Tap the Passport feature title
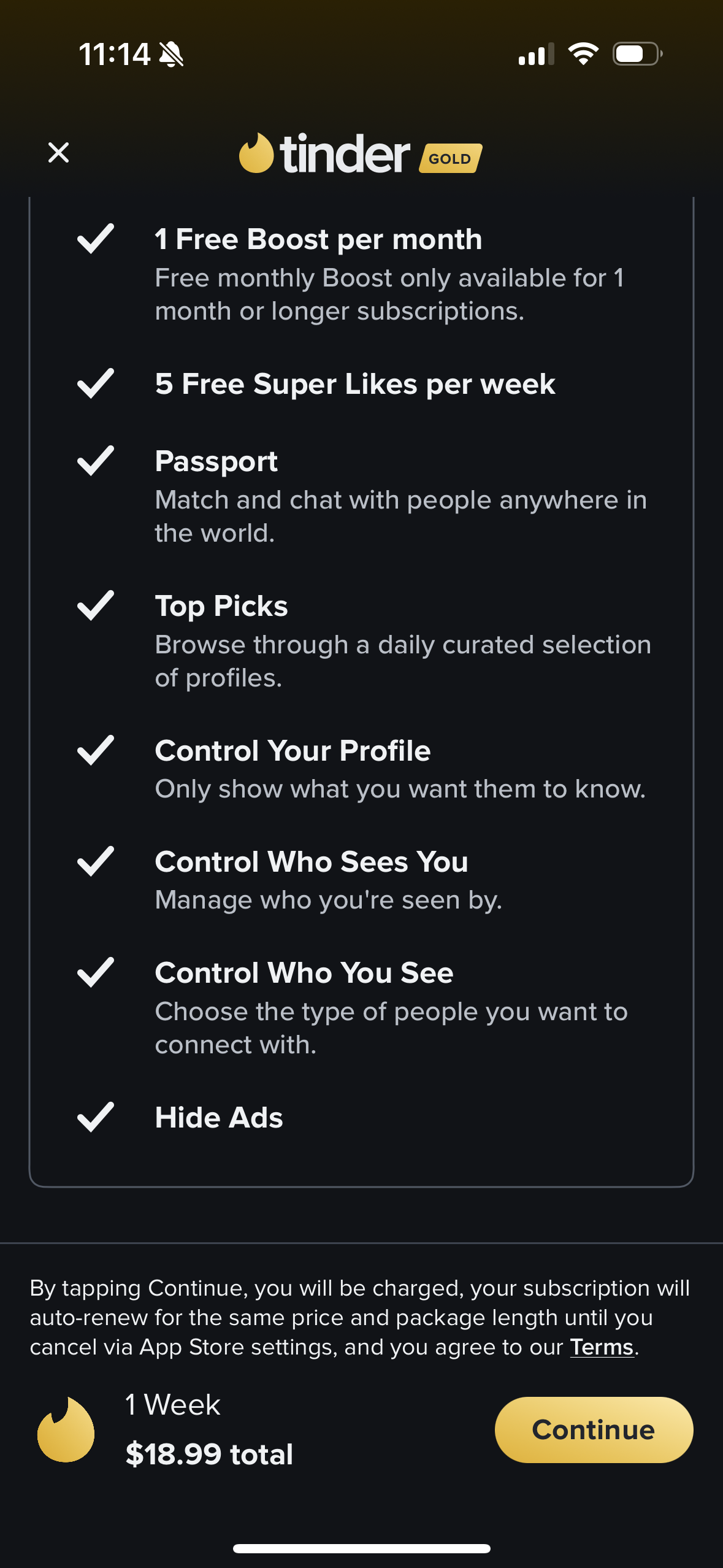Image resolution: width=723 pixels, height=1568 pixels. 216,461
